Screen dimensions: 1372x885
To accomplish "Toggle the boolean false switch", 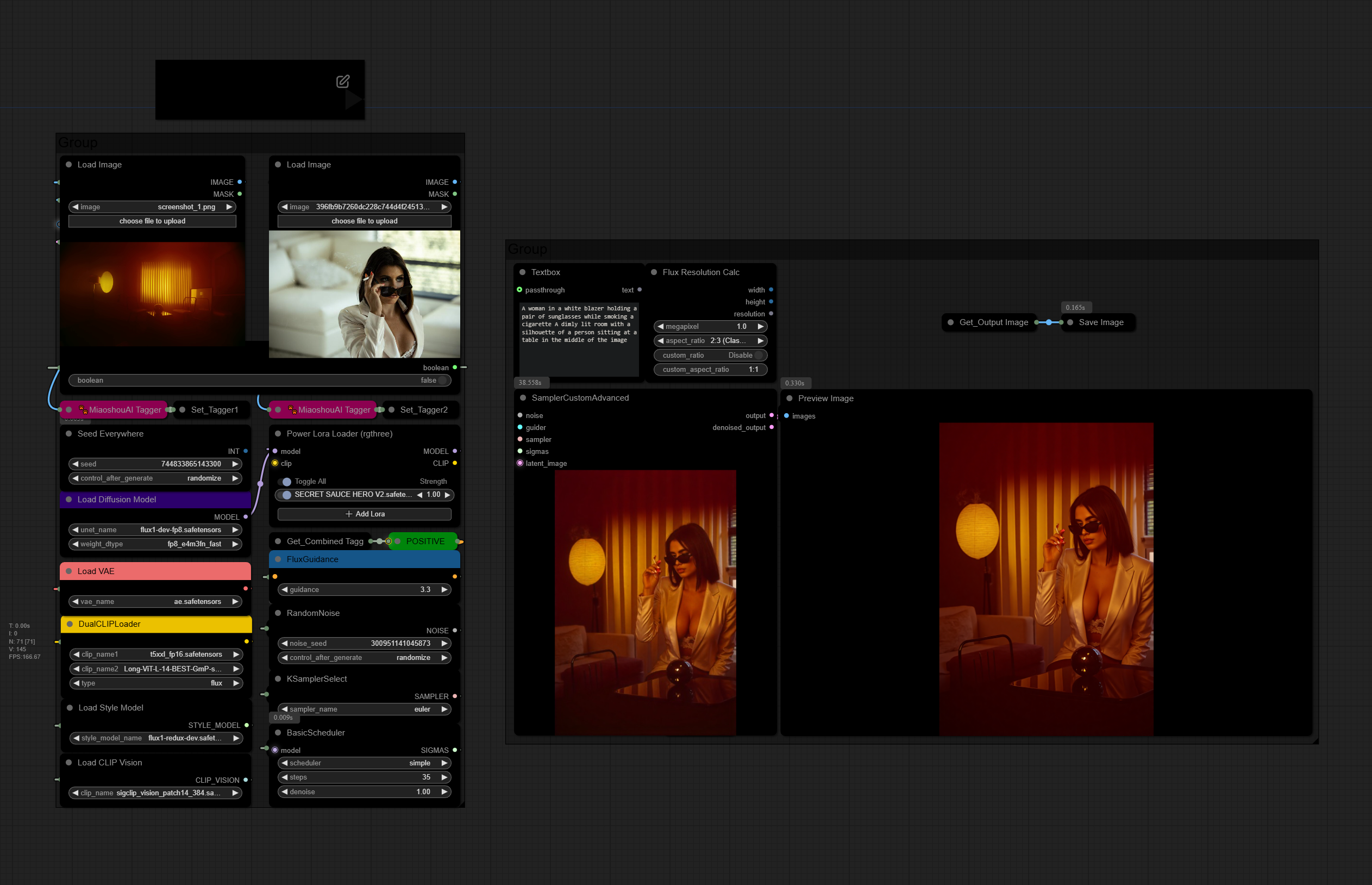I will (442, 381).
